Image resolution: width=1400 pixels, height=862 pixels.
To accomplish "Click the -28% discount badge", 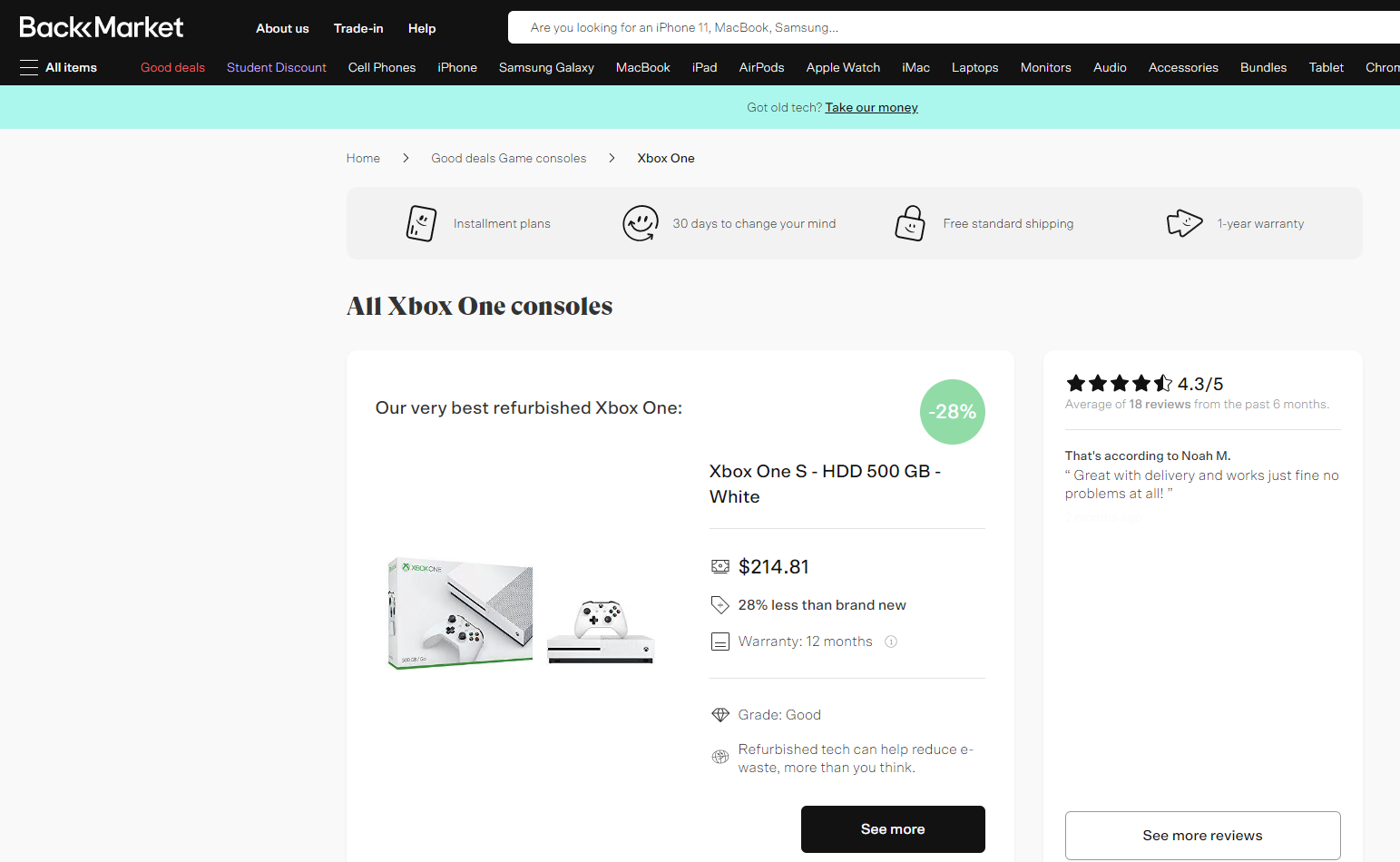I will 953,412.
